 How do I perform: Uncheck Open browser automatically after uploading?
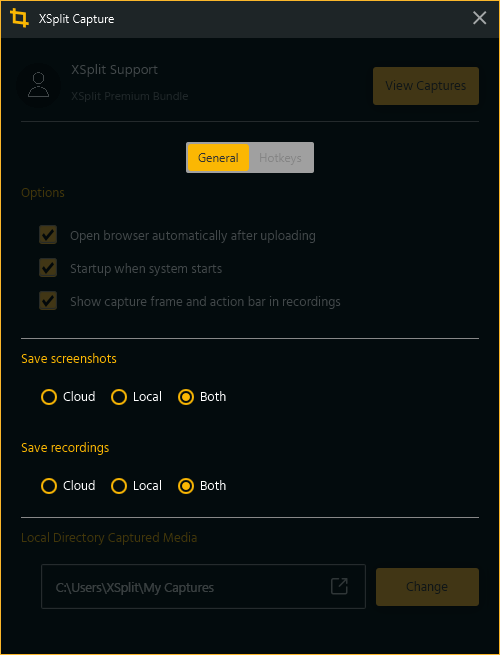tap(48, 235)
